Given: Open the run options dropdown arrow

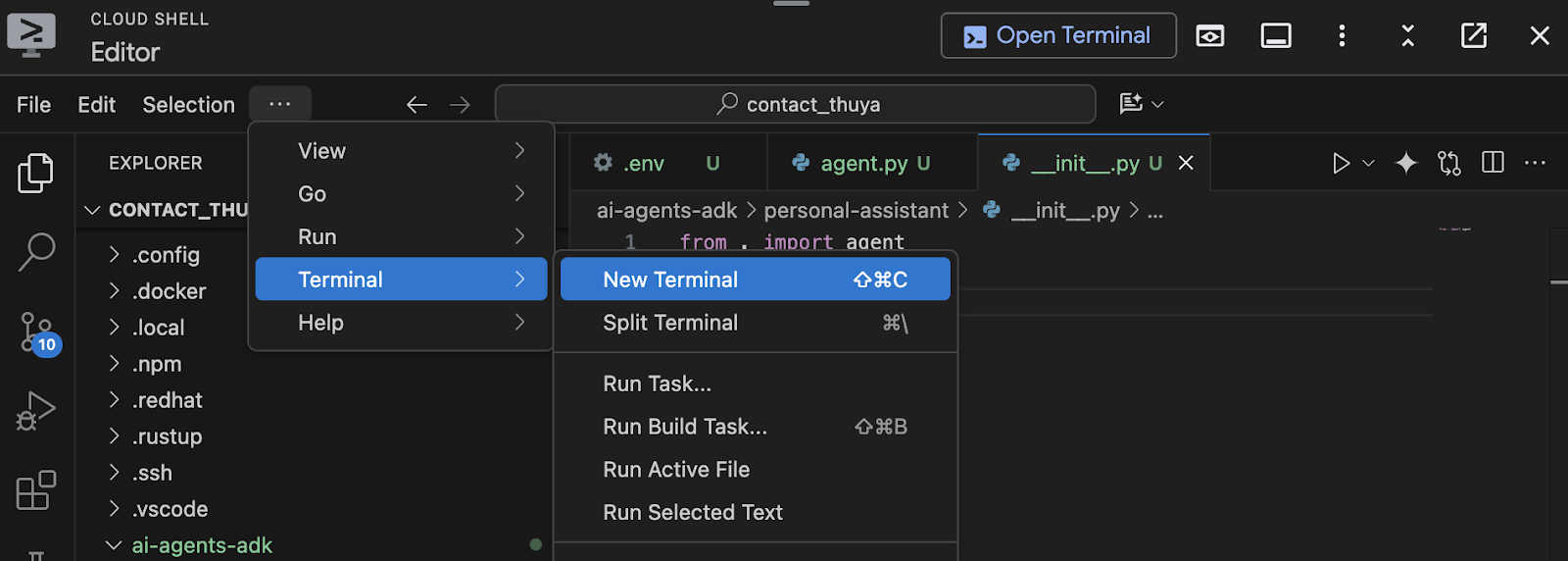Looking at the screenshot, I should [x=1369, y=163].
